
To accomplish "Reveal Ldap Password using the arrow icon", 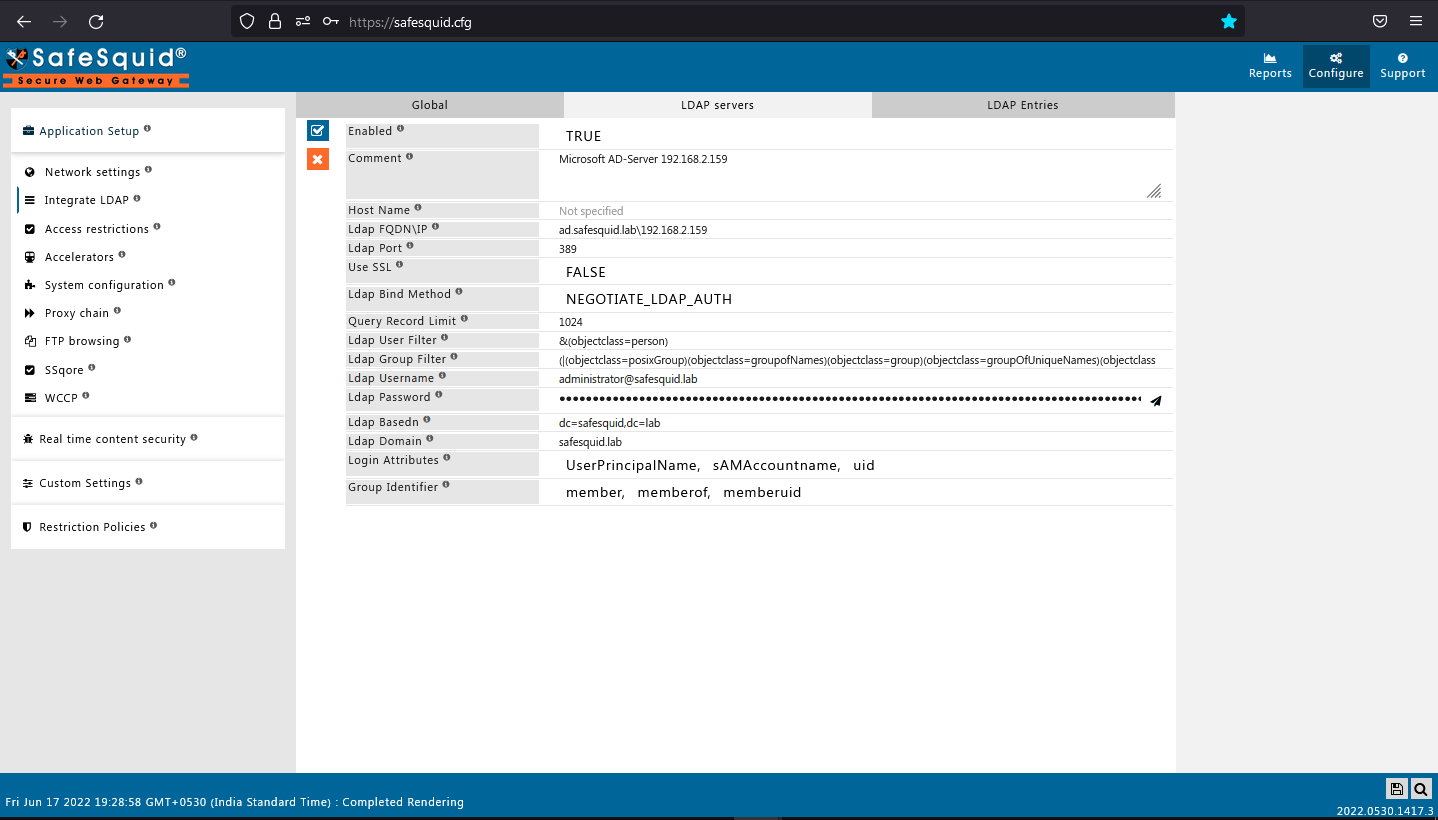I will tap(1156, 400).
